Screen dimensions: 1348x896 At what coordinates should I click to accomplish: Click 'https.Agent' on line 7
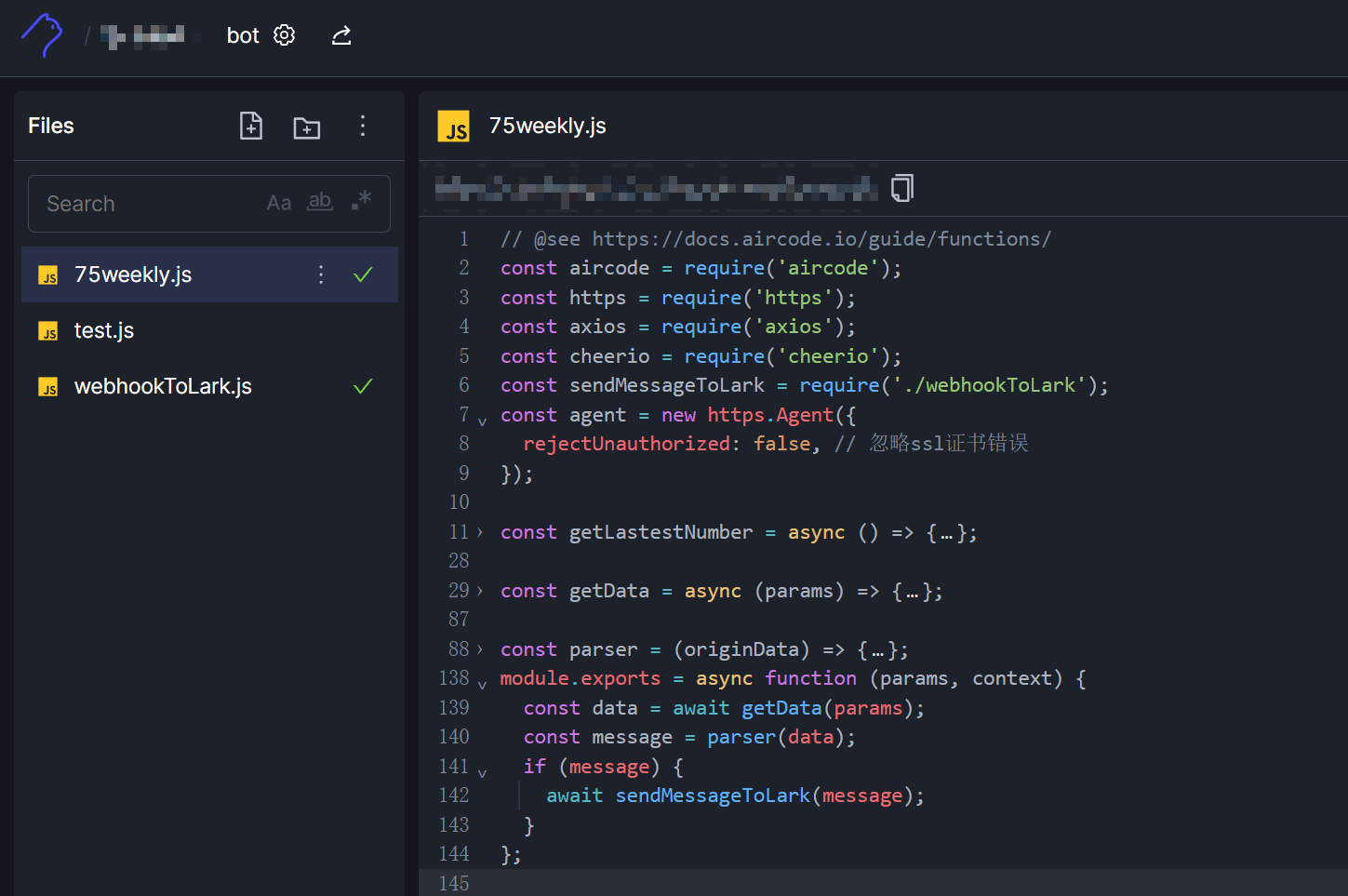point(770,415)
